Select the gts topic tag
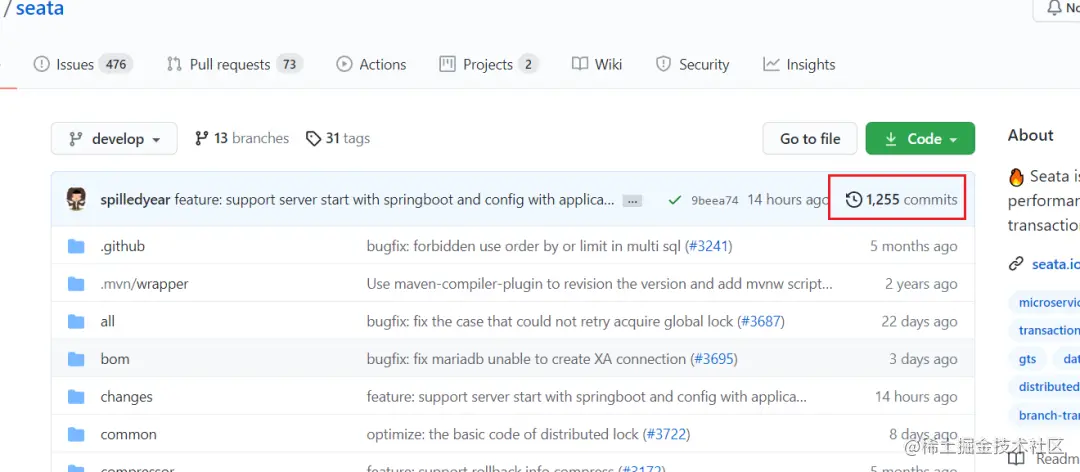The height and width of the screenshot is (472, 1080). [x=1027, y=359]
